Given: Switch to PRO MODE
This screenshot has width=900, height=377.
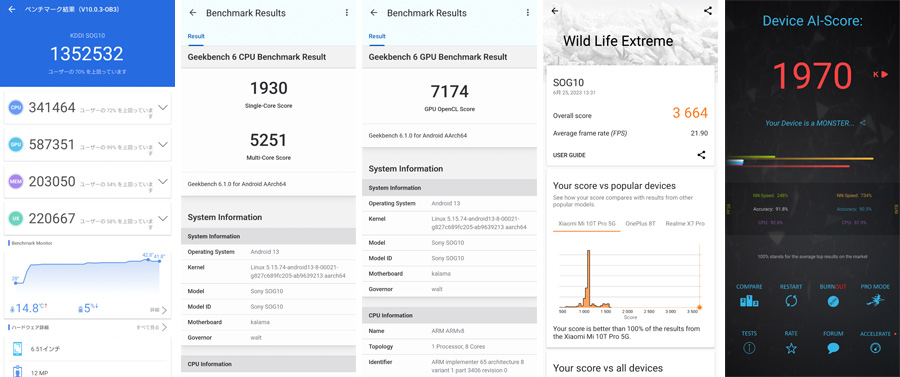Looking at the screenshot, I should tap(875, 287).
